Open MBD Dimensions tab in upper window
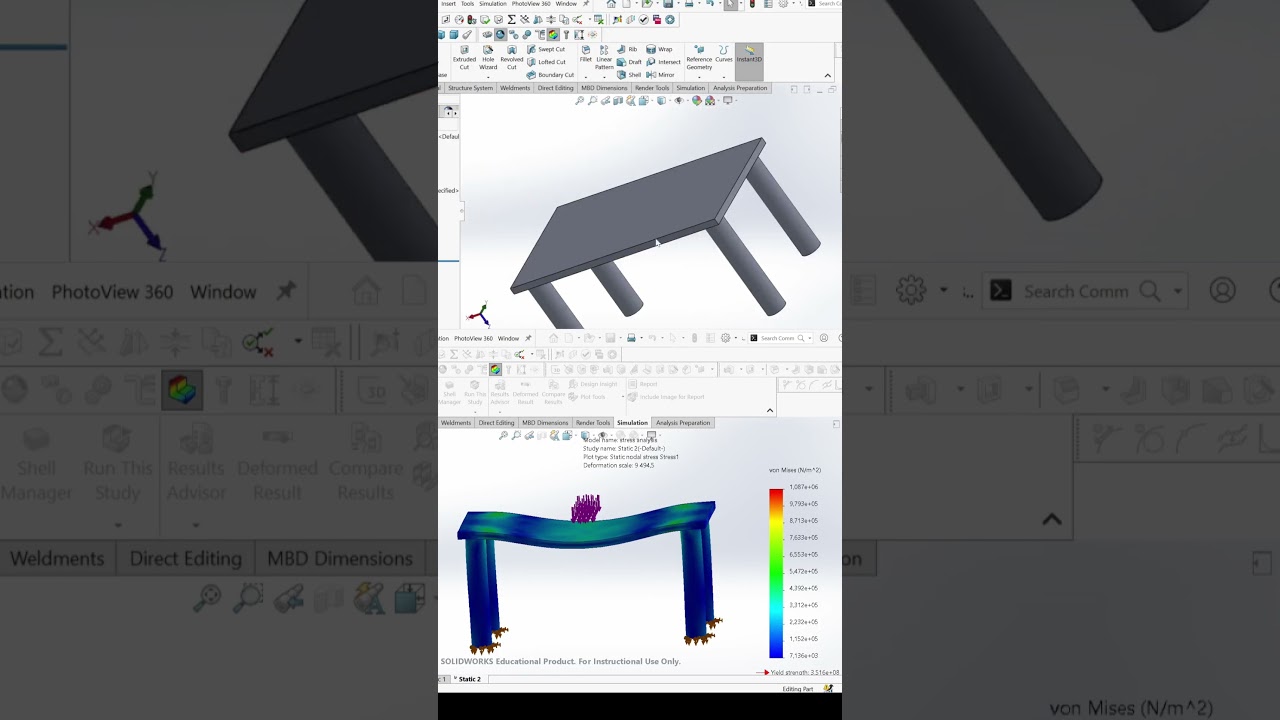This screenshot has width=1280, height=720. (604, 88)
